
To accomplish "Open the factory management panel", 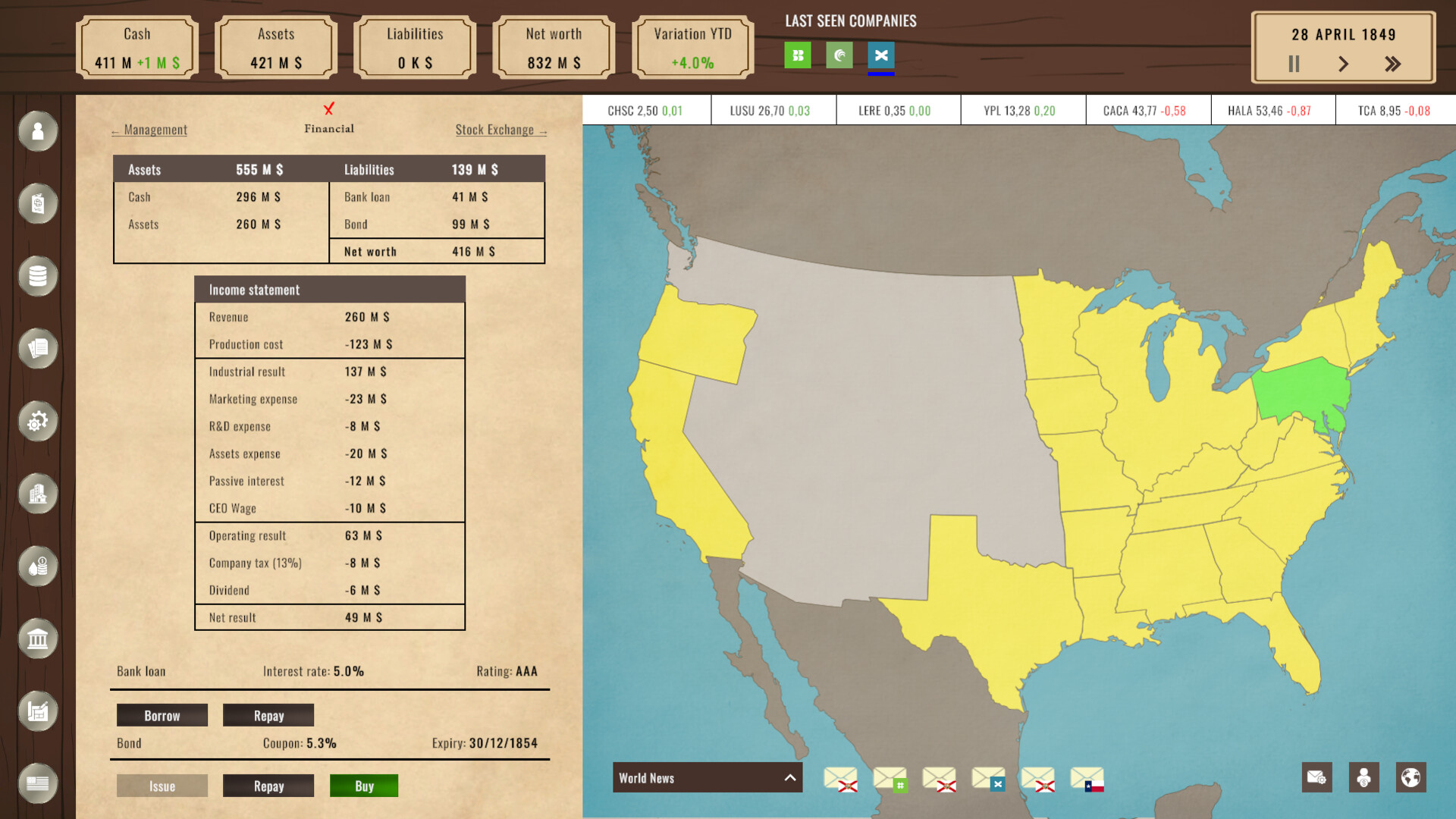I will pos(37,711).
